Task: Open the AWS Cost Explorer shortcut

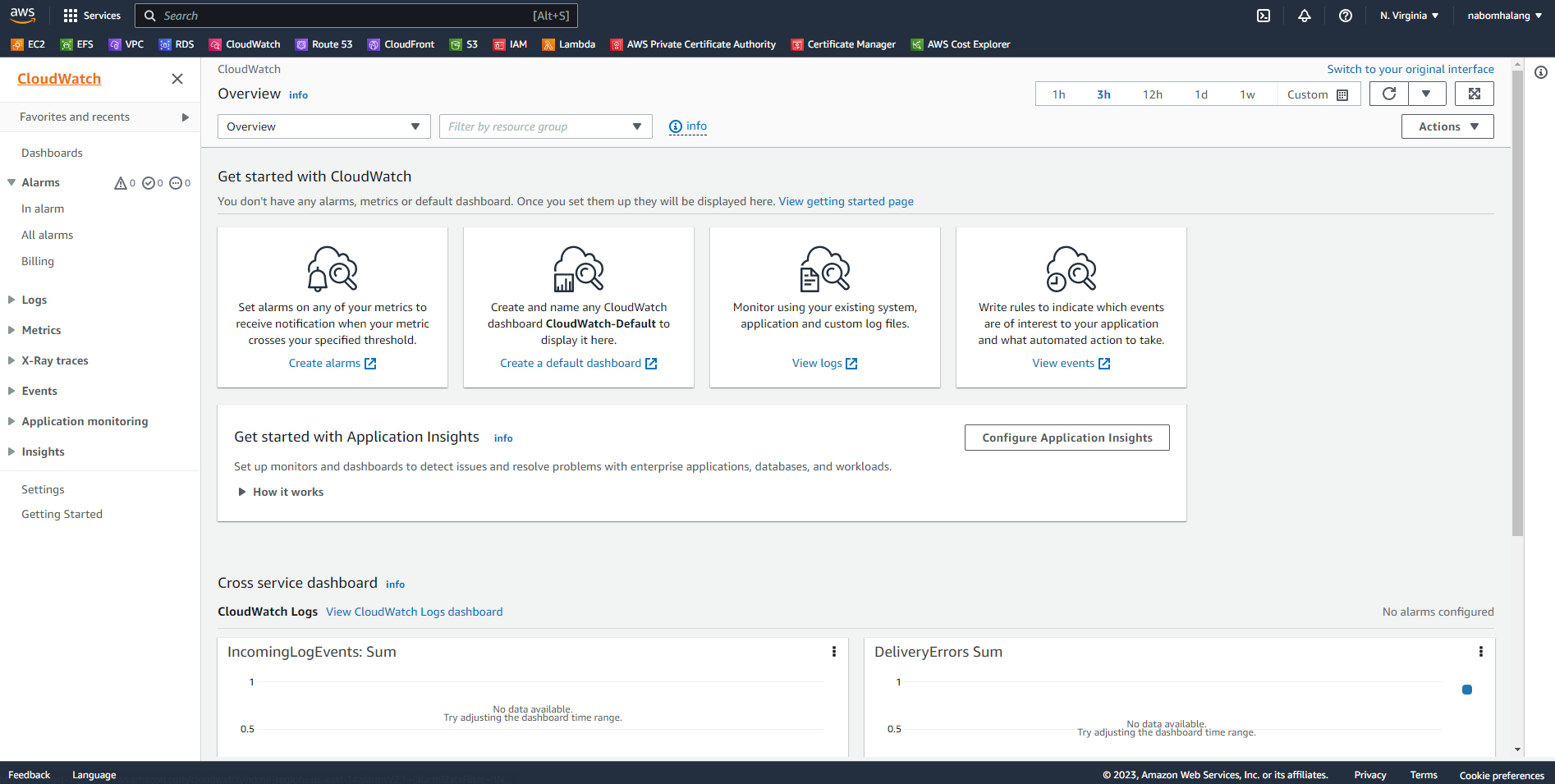Action: coord(961,44)
